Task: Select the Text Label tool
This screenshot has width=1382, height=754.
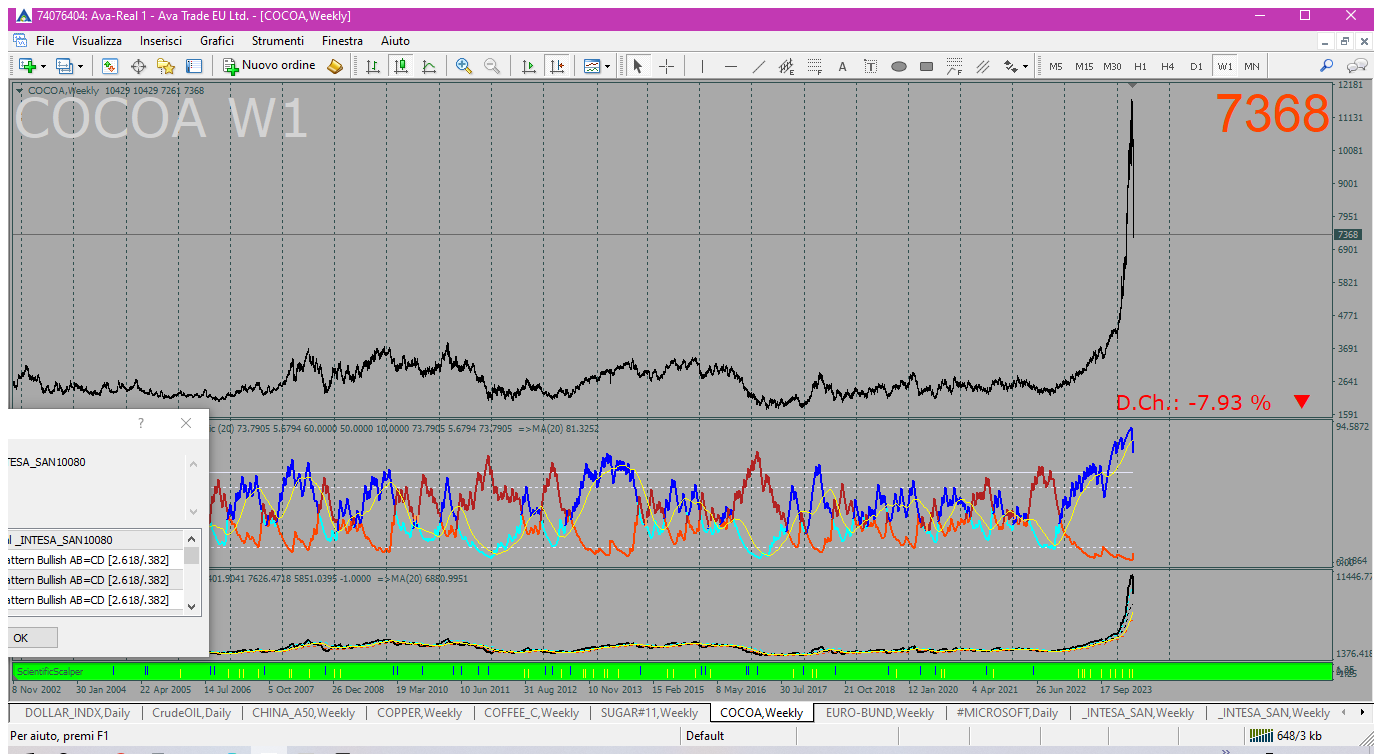Action: 871,66
